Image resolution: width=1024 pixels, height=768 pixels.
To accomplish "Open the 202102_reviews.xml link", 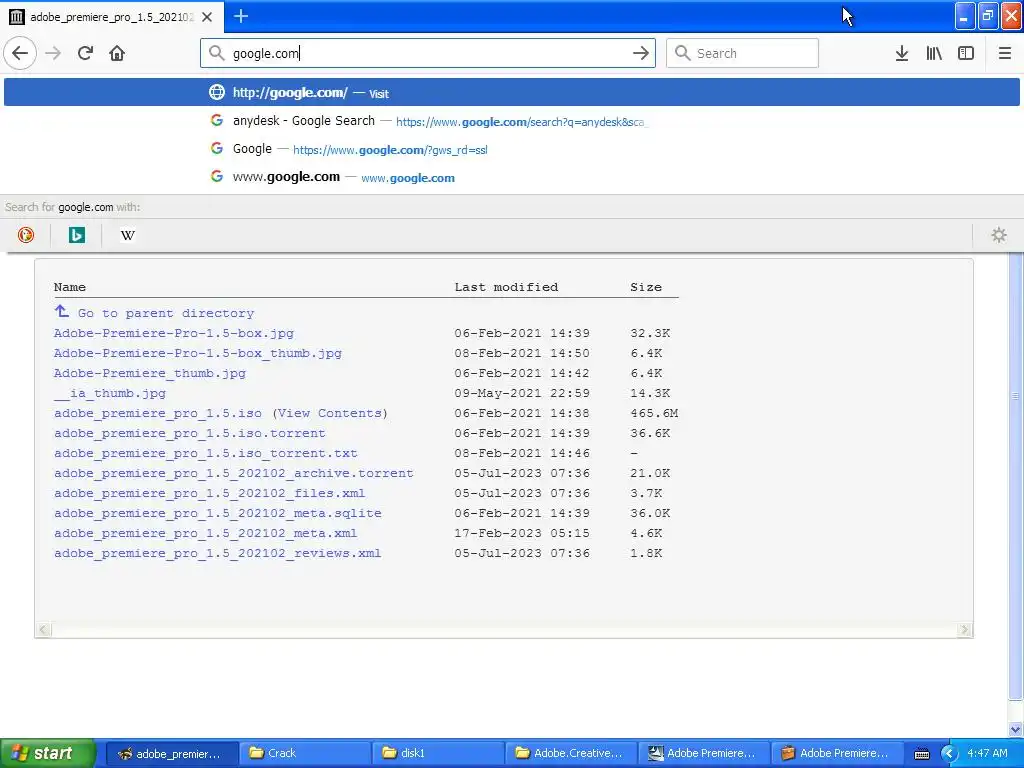I will click(x=217, y=553).
